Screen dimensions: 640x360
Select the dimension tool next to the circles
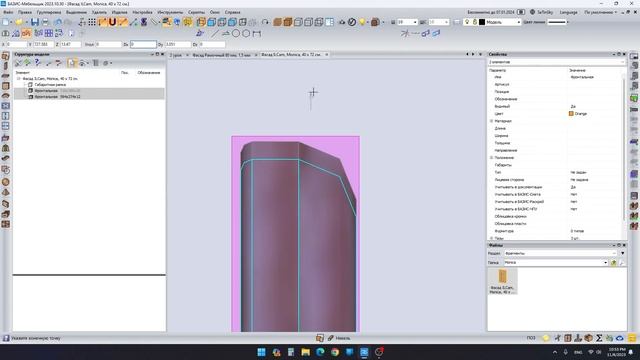[256, 33]
